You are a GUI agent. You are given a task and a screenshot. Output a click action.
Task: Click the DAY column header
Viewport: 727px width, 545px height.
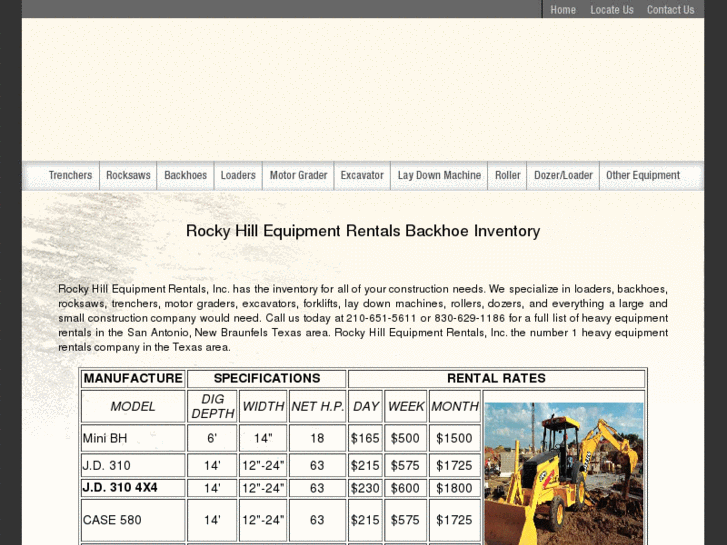pyautogui.click(x=365, y=406)
